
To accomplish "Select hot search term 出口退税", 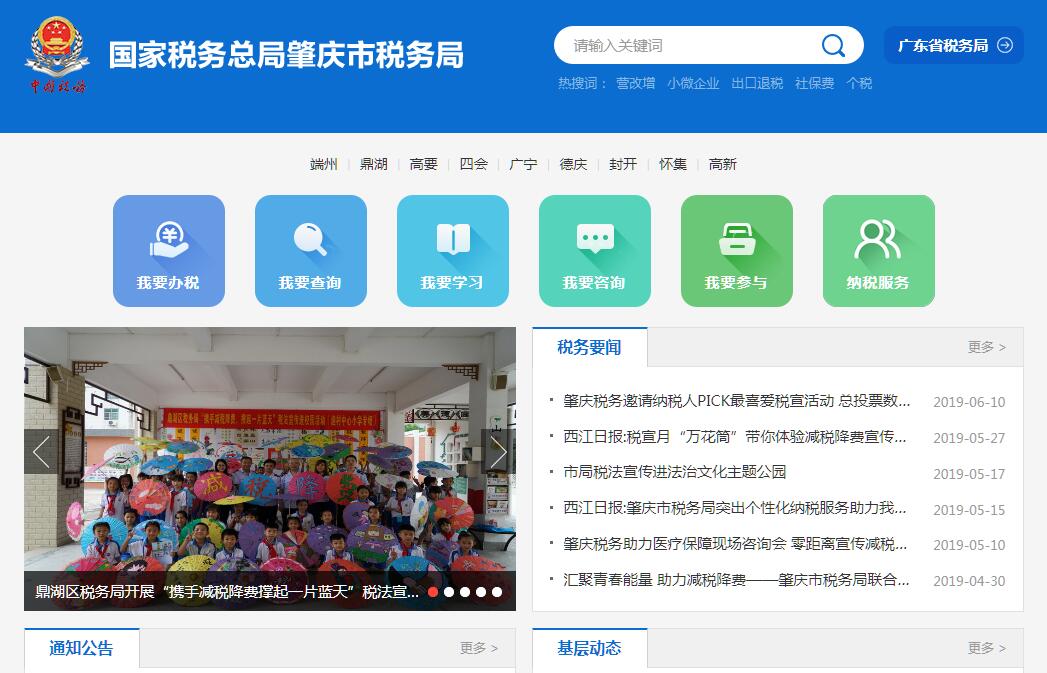I will click(x=757, y=83).
